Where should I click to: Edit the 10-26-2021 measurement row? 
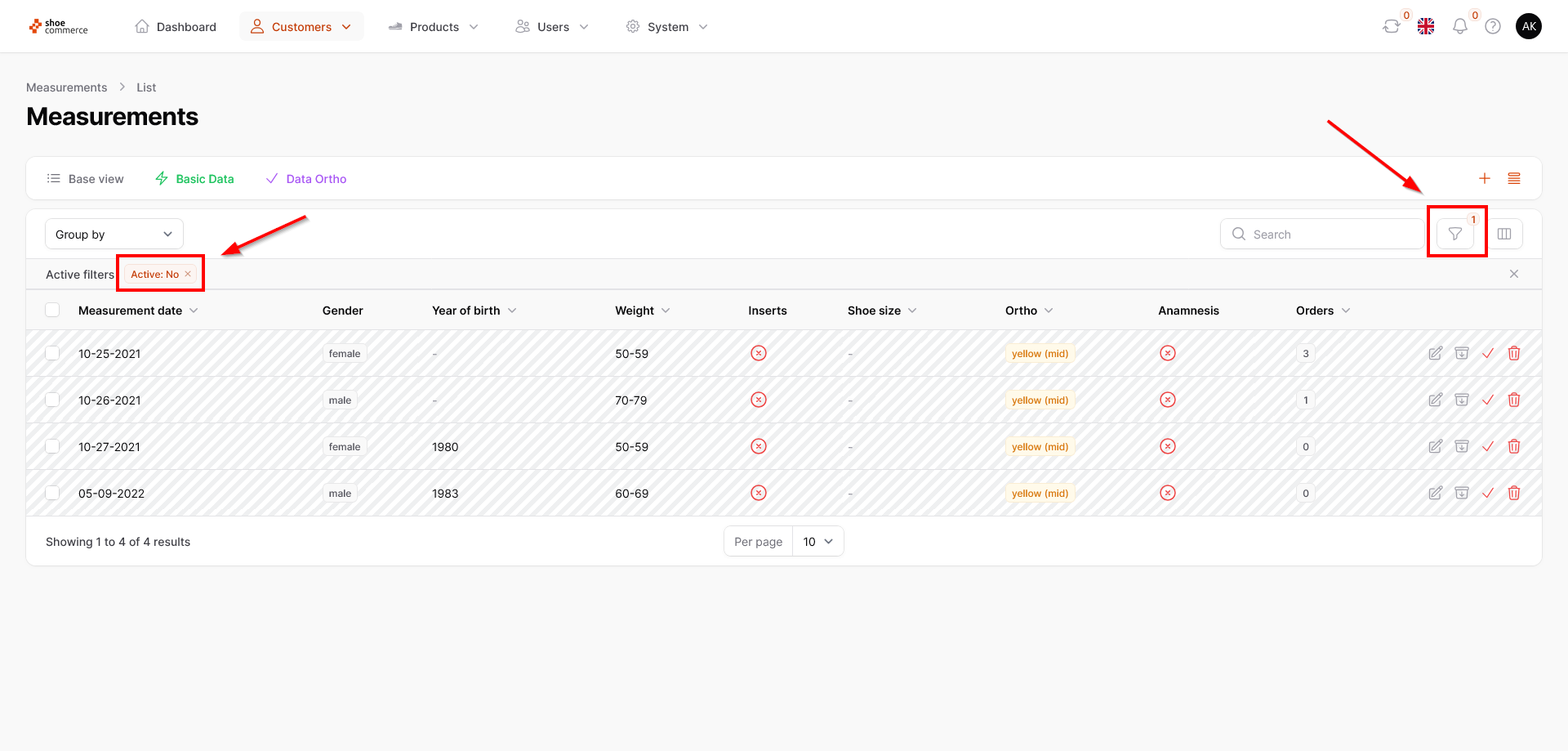1435,400
